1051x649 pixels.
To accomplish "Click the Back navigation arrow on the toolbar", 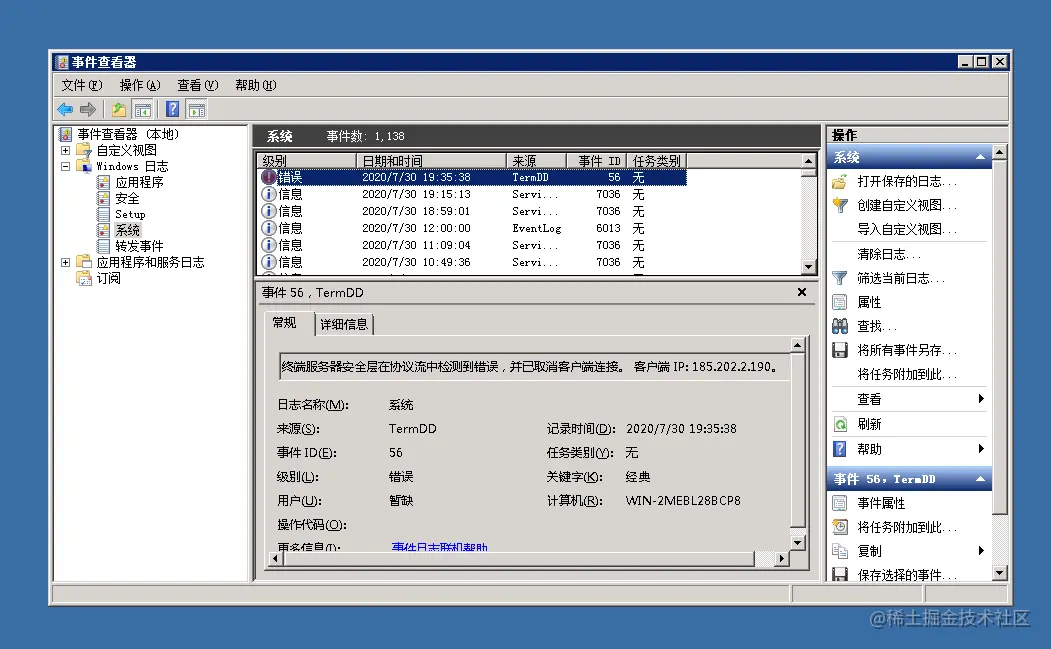I will click(66, 109).
